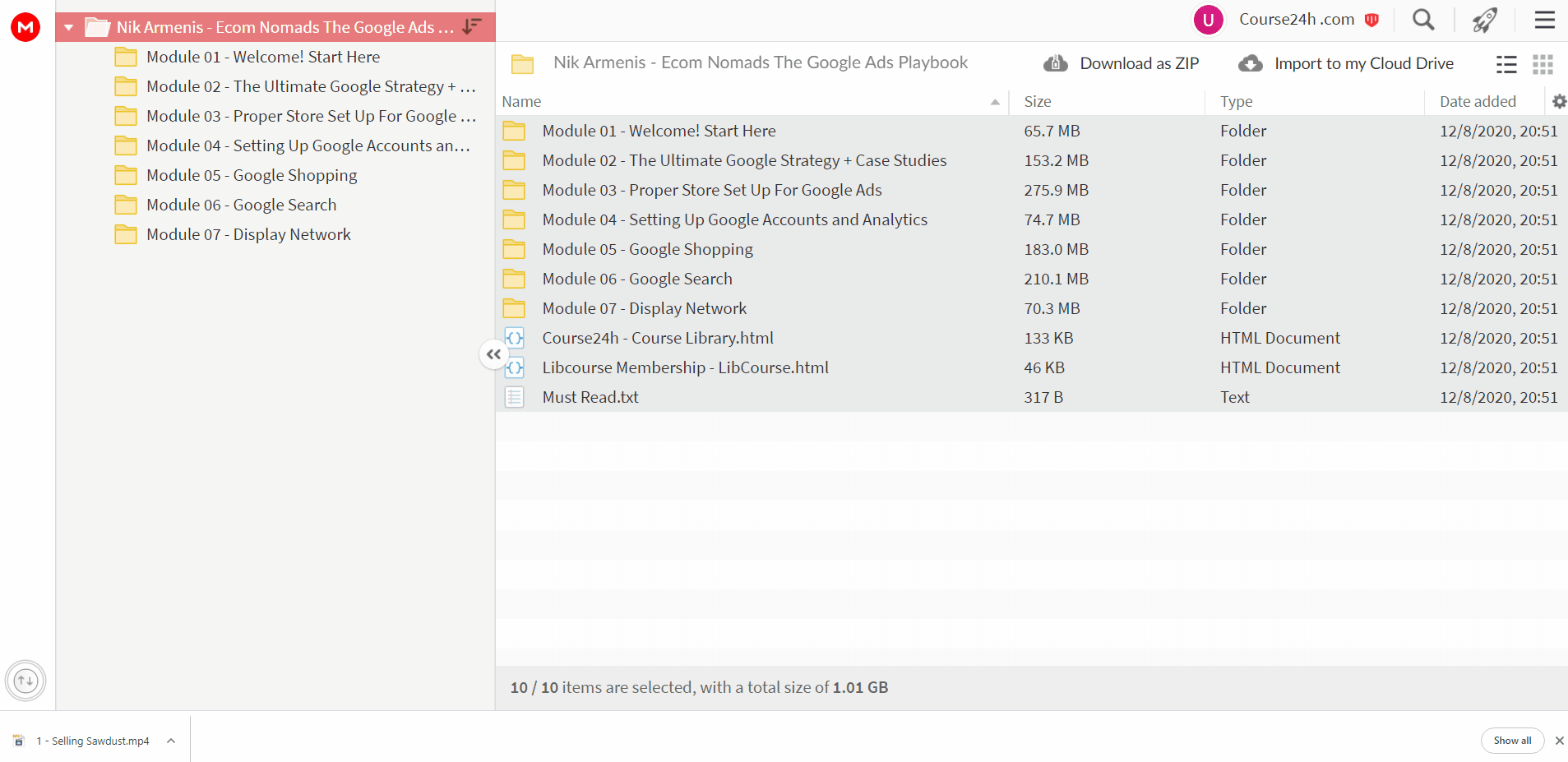Screen dimensions: 1568x762
Task: Switch to list view
Action: (x=1506, y=64)
